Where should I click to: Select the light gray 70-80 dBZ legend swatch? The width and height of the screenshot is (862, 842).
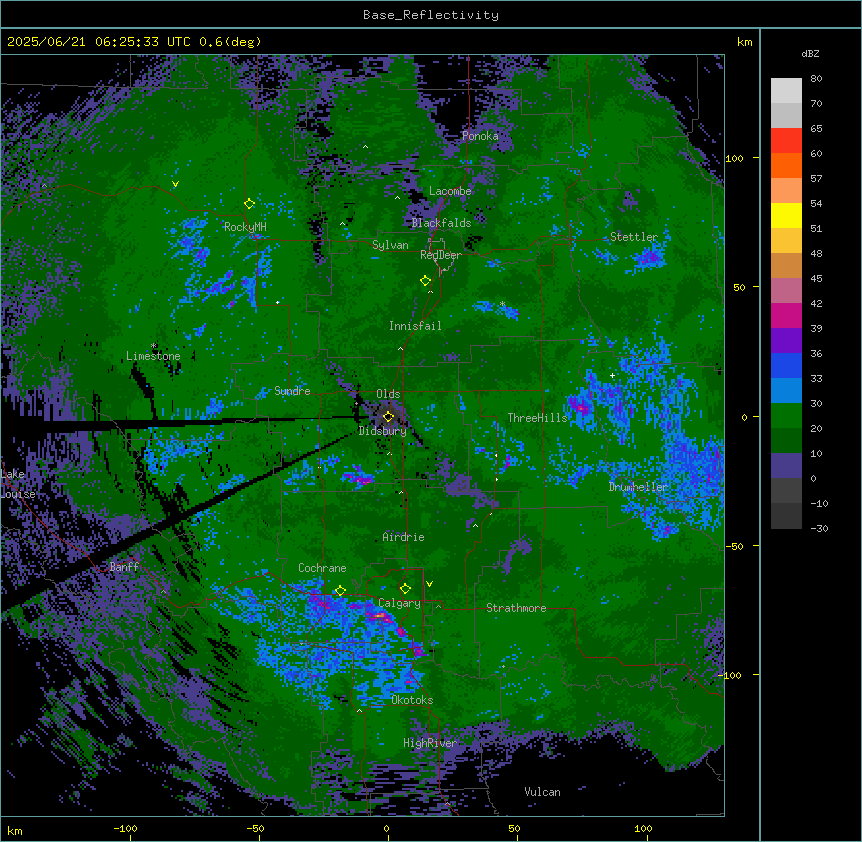[x=786, y=91]
